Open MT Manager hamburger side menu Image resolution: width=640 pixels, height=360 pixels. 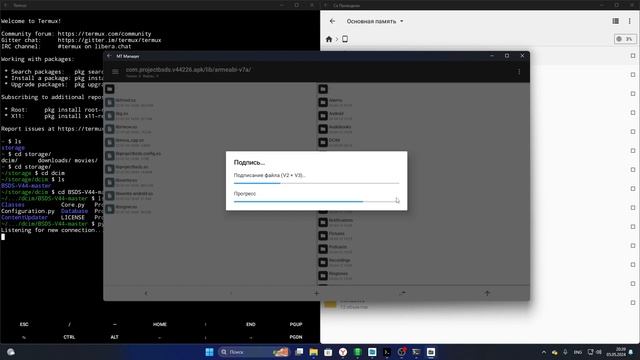tap(116, 72)
